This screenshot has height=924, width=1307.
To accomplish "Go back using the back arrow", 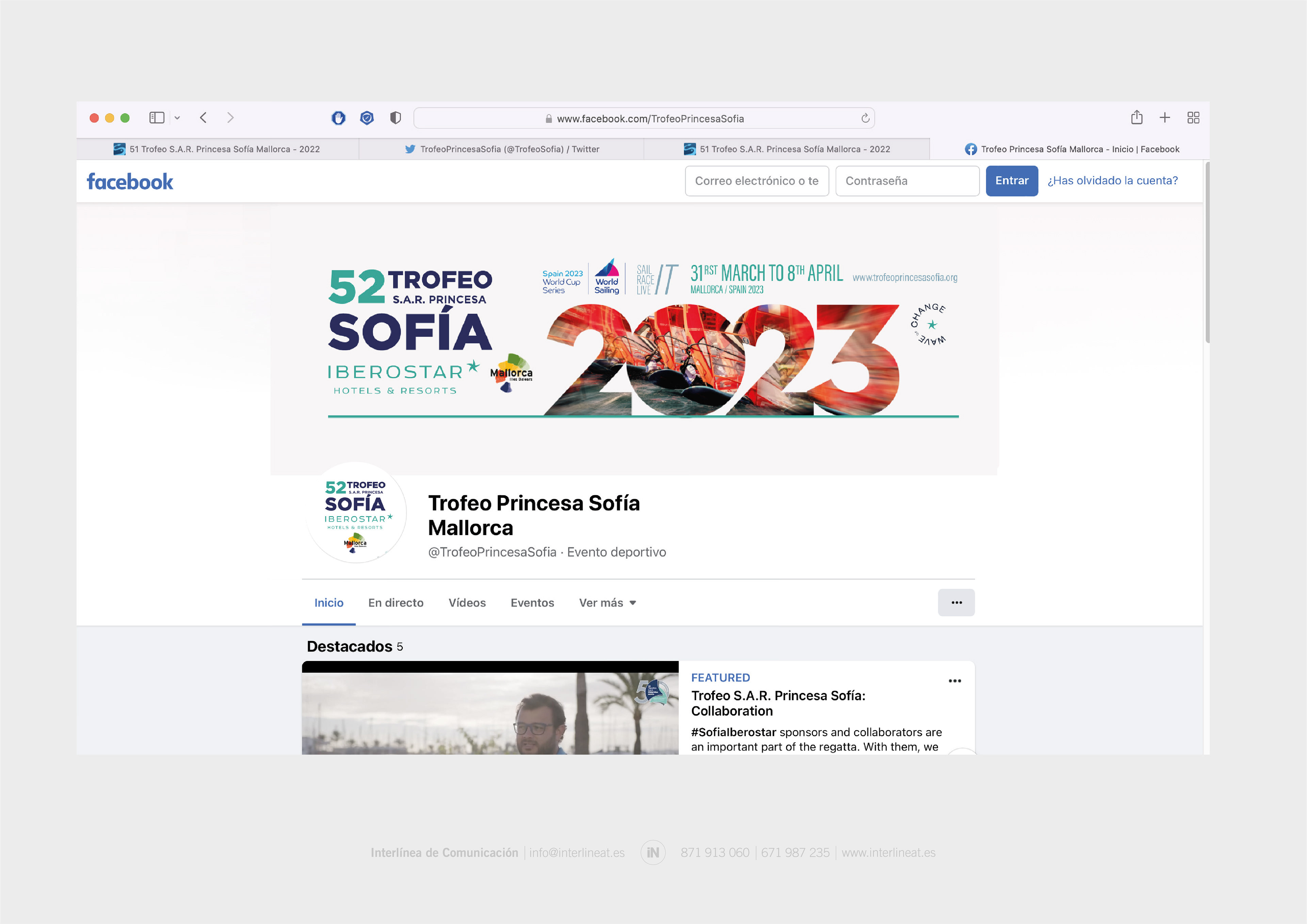I will 203,118.
